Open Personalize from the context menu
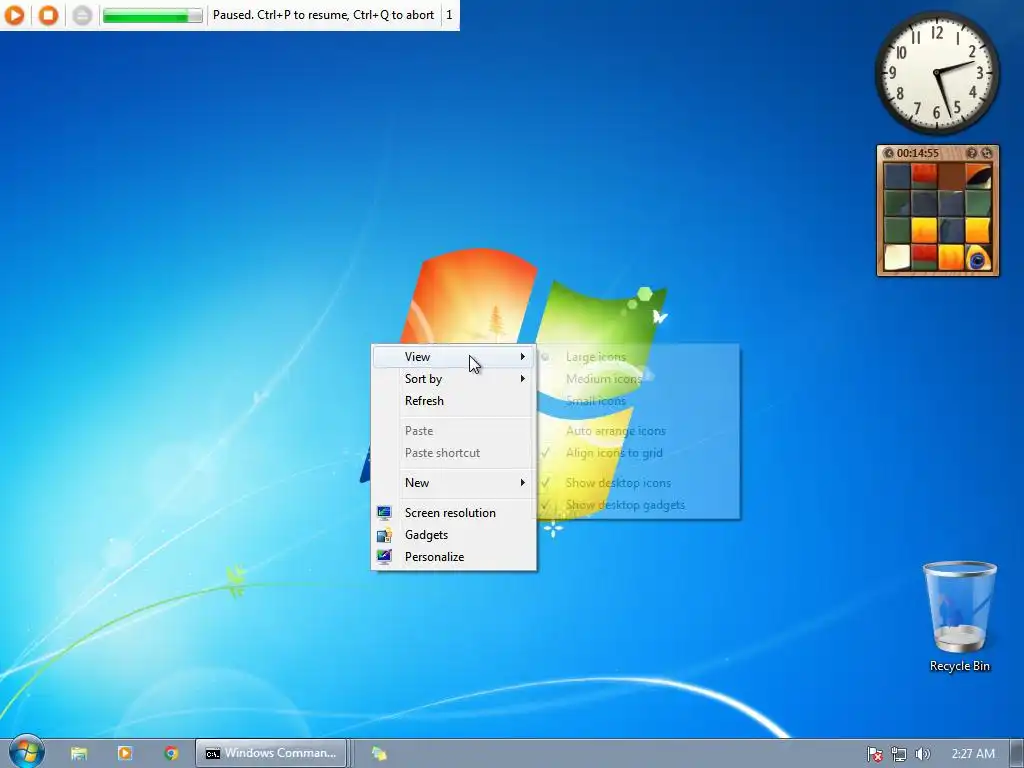1024x768 pixels. coord(454,557)
